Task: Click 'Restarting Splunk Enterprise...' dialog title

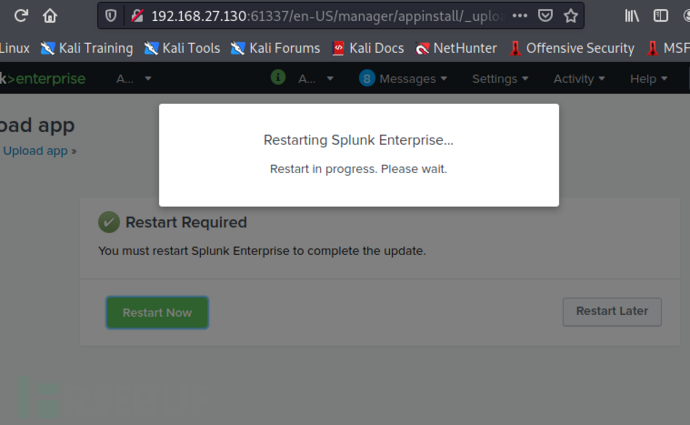Action: click(358, 140)
